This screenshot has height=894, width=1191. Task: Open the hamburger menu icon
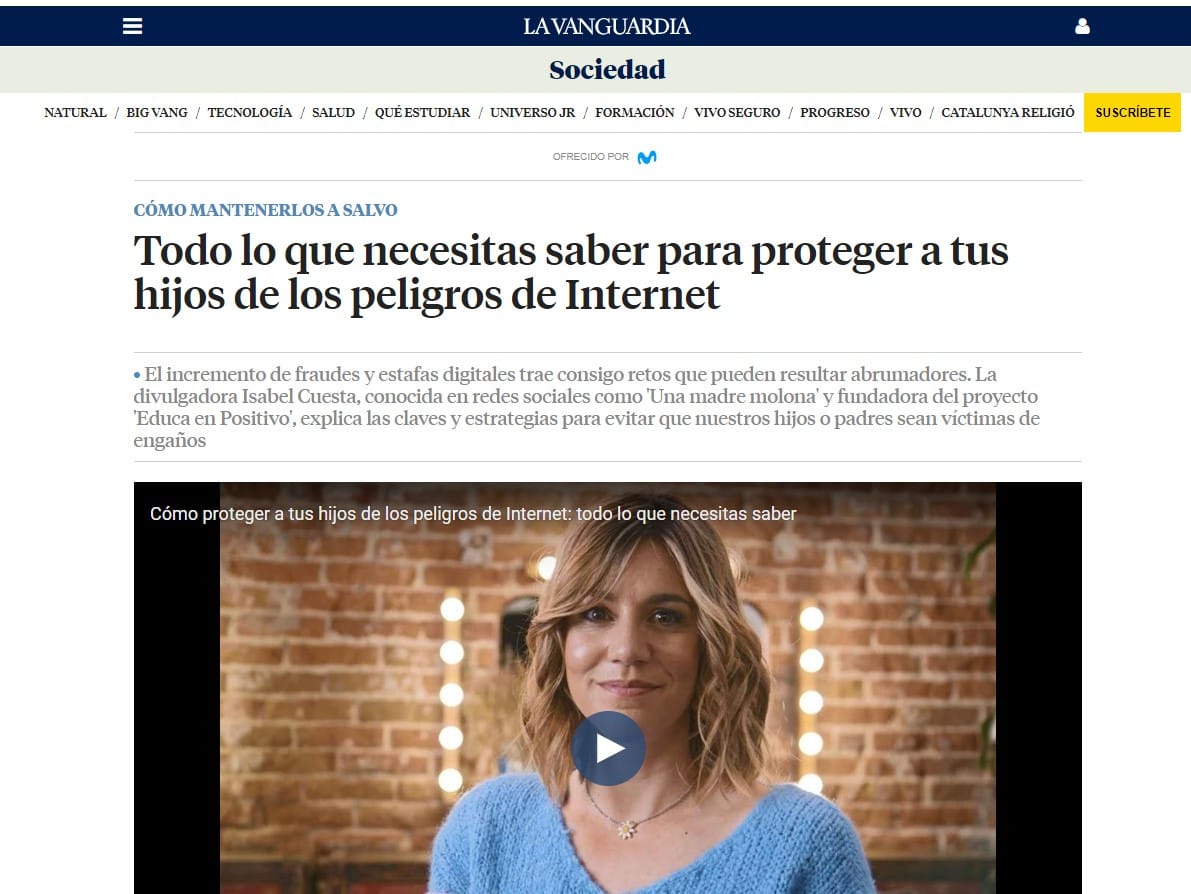132,26
